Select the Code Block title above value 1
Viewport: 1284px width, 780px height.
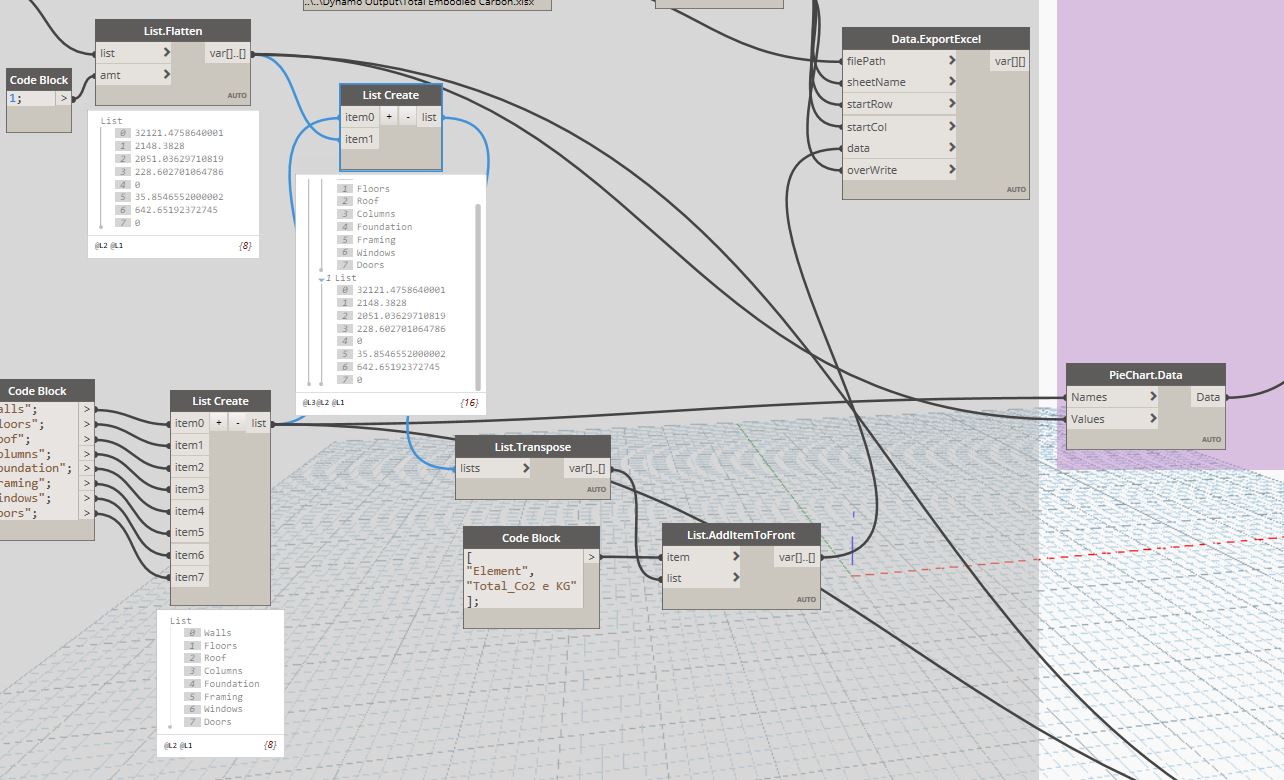[x=39, y=80]
